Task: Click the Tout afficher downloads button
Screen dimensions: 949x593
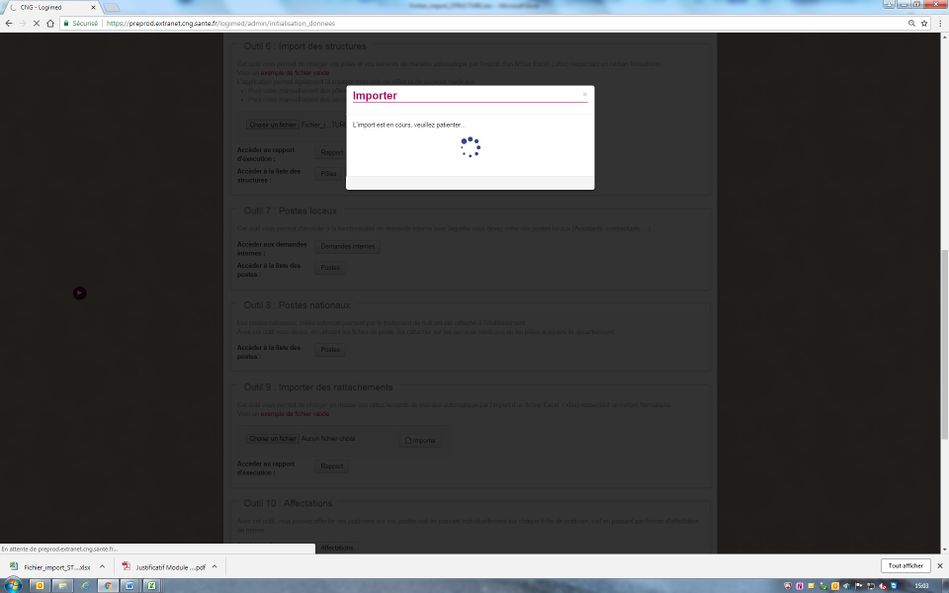Action: pos(905,566)
